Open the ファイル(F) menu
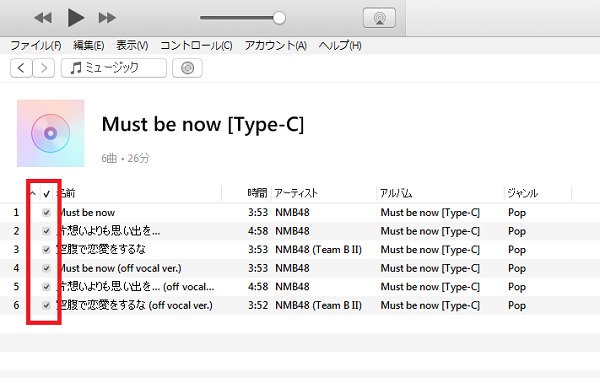The image size is (600, 378). click(36, 46)
